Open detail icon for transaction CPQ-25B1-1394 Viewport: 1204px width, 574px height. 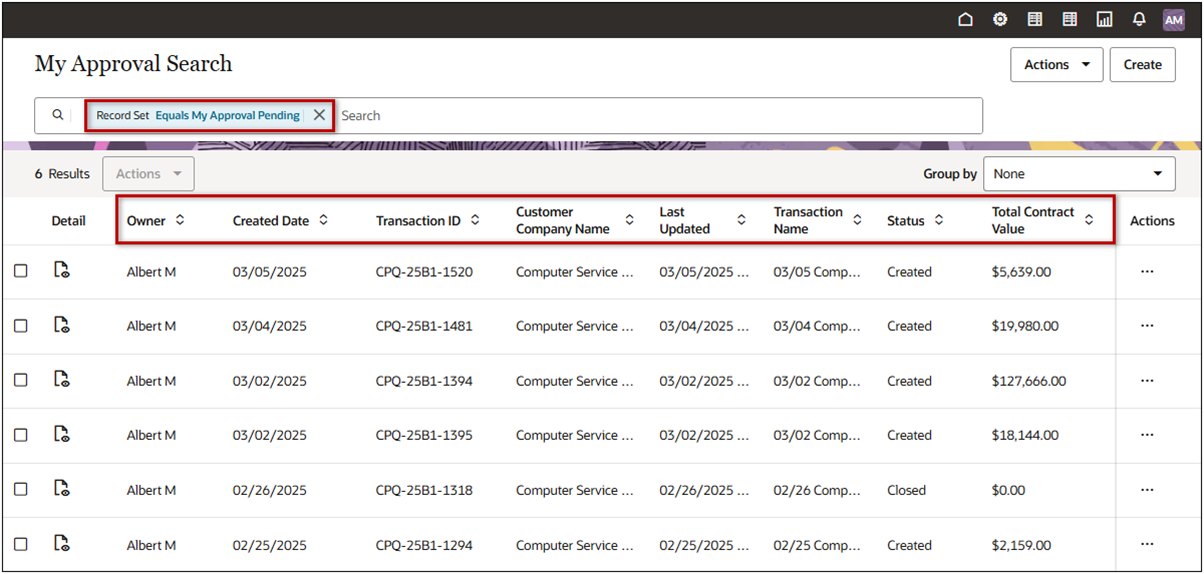(x=62, y=380)
